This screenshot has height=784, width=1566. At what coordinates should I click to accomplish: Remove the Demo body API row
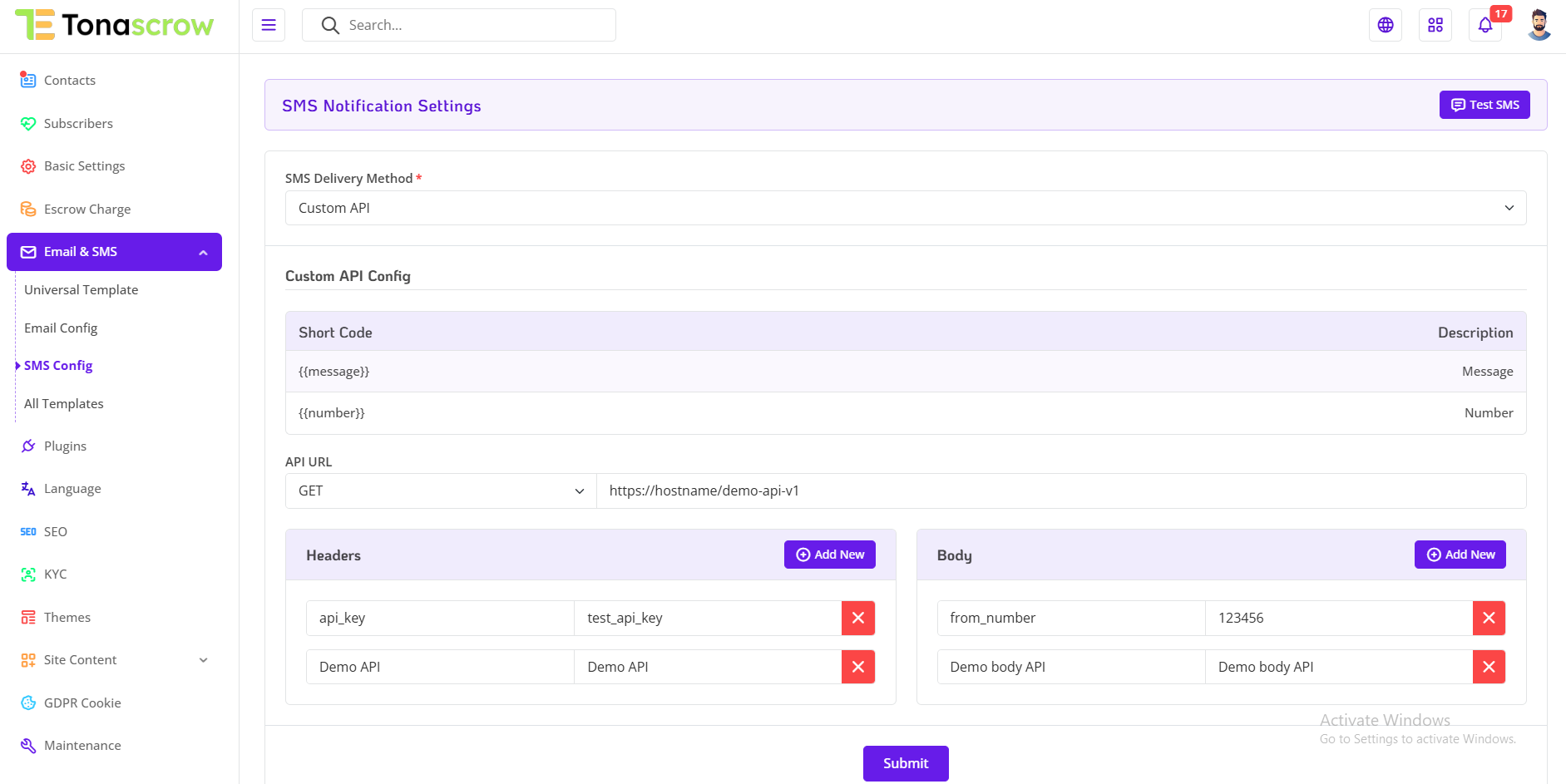[1489, 667]
